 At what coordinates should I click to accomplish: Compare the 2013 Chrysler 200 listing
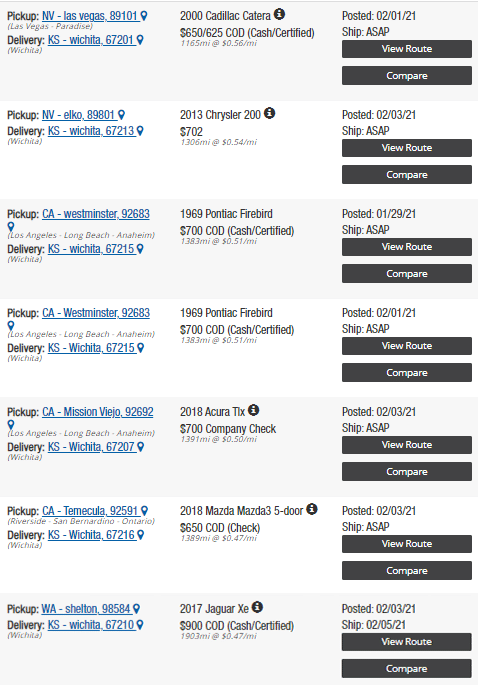[407, 174]
